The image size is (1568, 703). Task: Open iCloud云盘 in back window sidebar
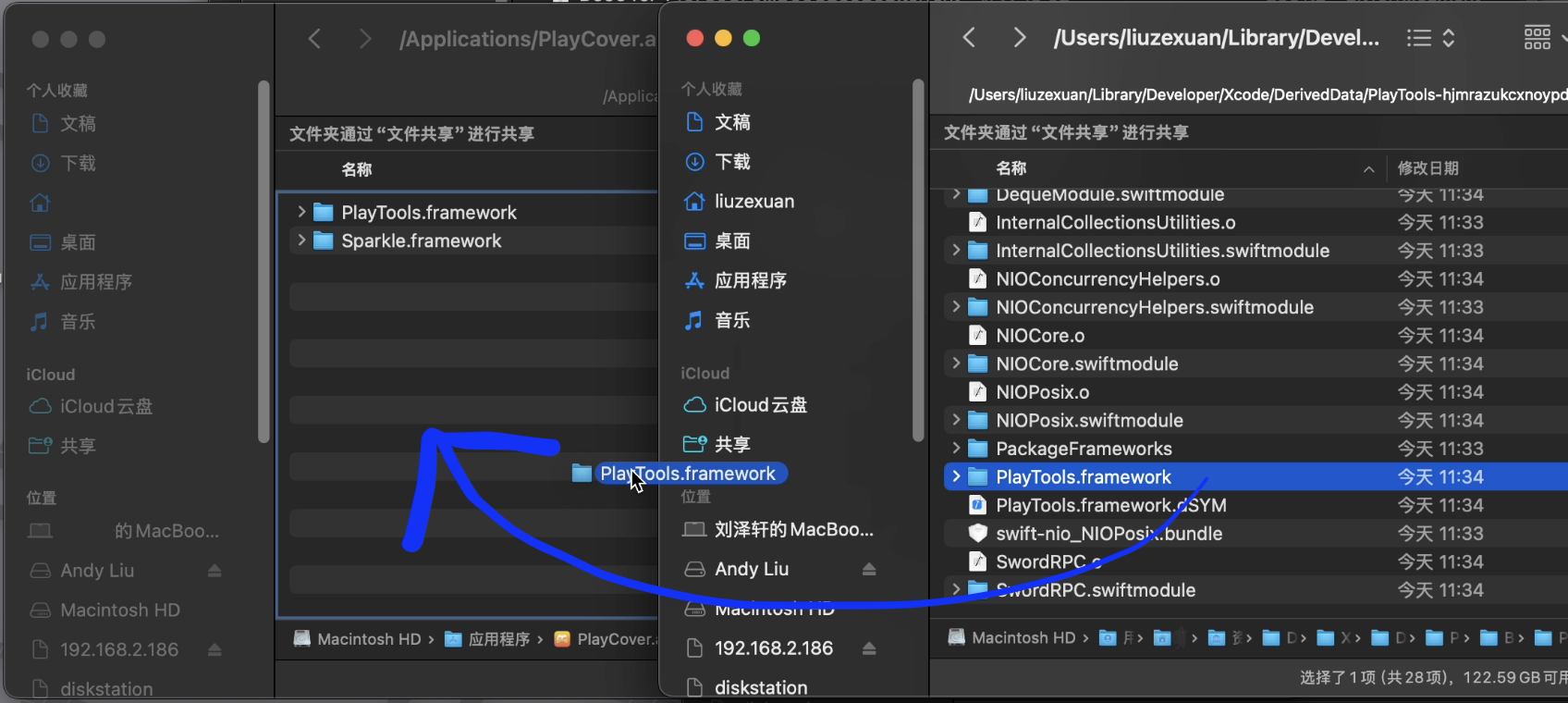point(106,406)
